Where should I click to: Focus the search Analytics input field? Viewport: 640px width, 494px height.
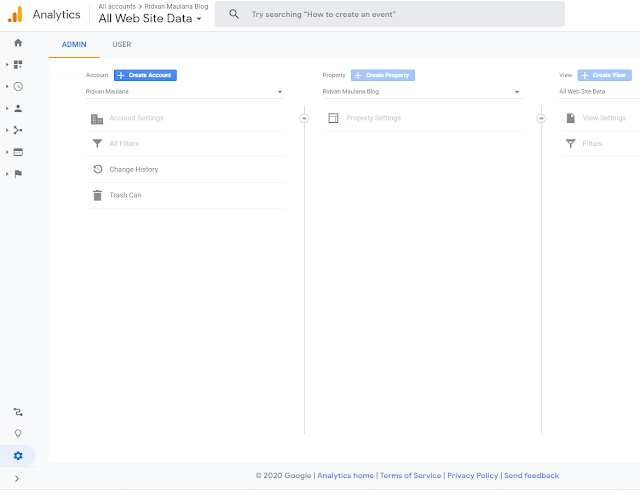click(390, 14)
